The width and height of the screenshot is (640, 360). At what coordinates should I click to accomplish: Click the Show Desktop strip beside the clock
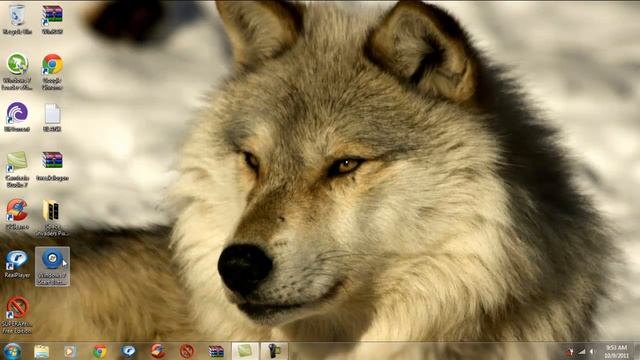point(636,351)
